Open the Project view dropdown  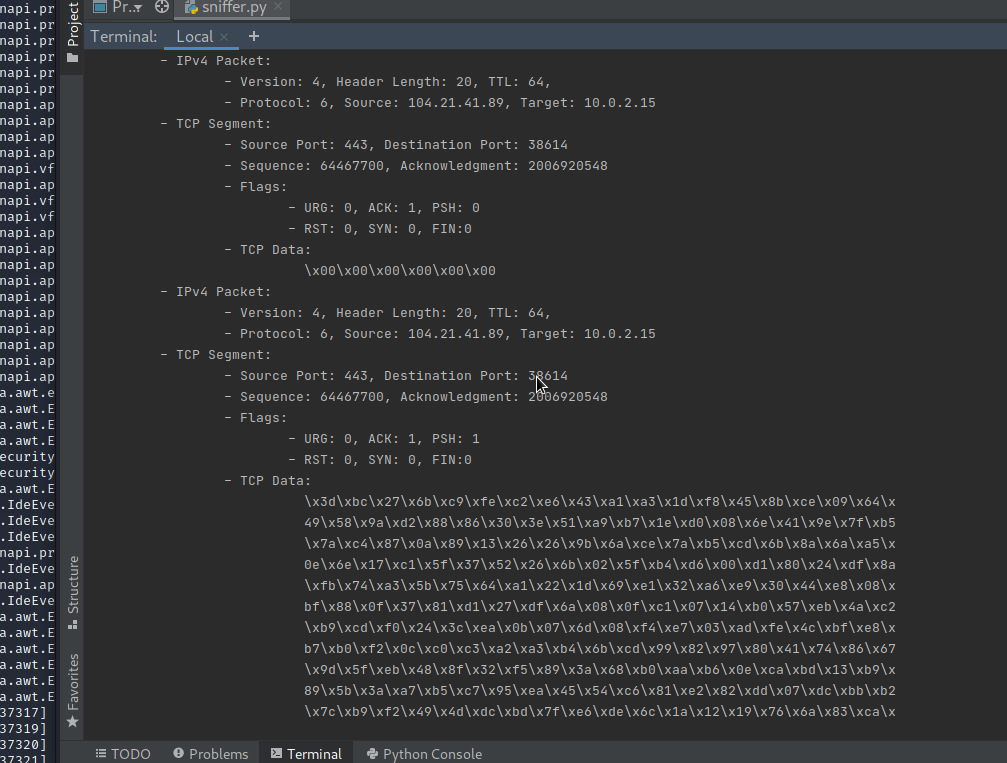click(x=118, y=7)
